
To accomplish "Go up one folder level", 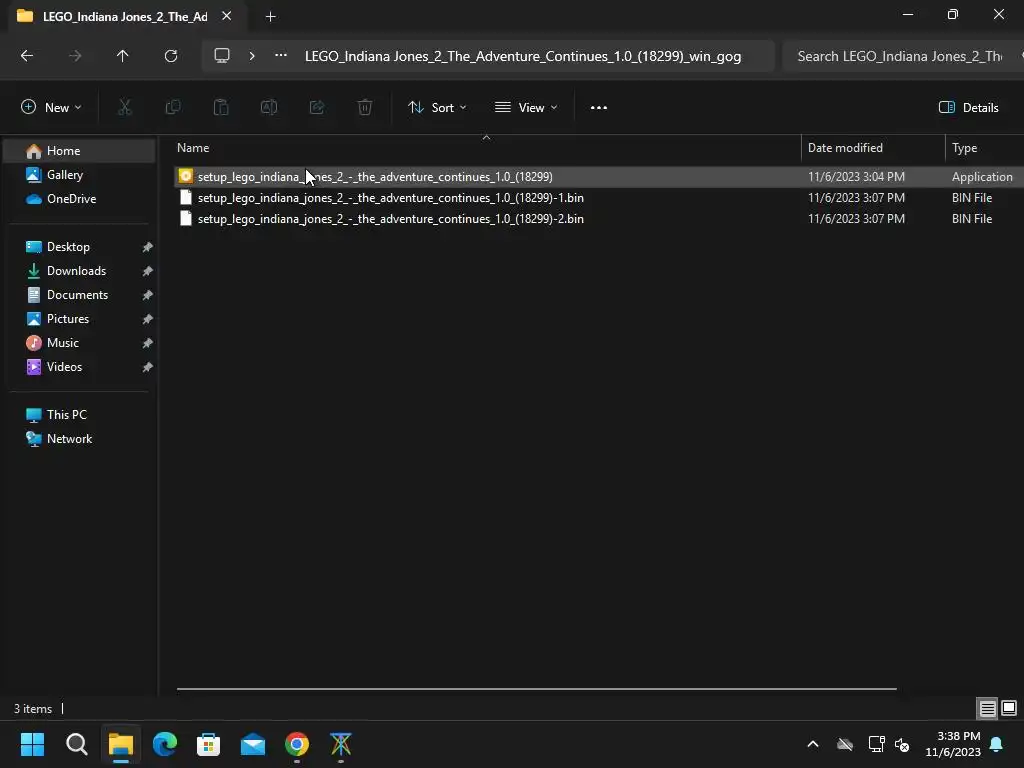I will [122, 56].
